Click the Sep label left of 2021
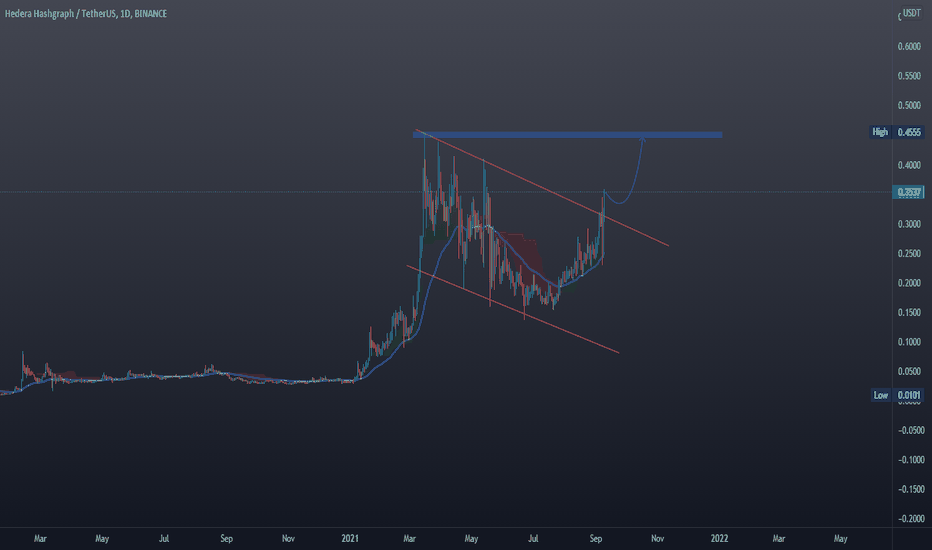Screen dimensions: 932x550 [226, 538]
